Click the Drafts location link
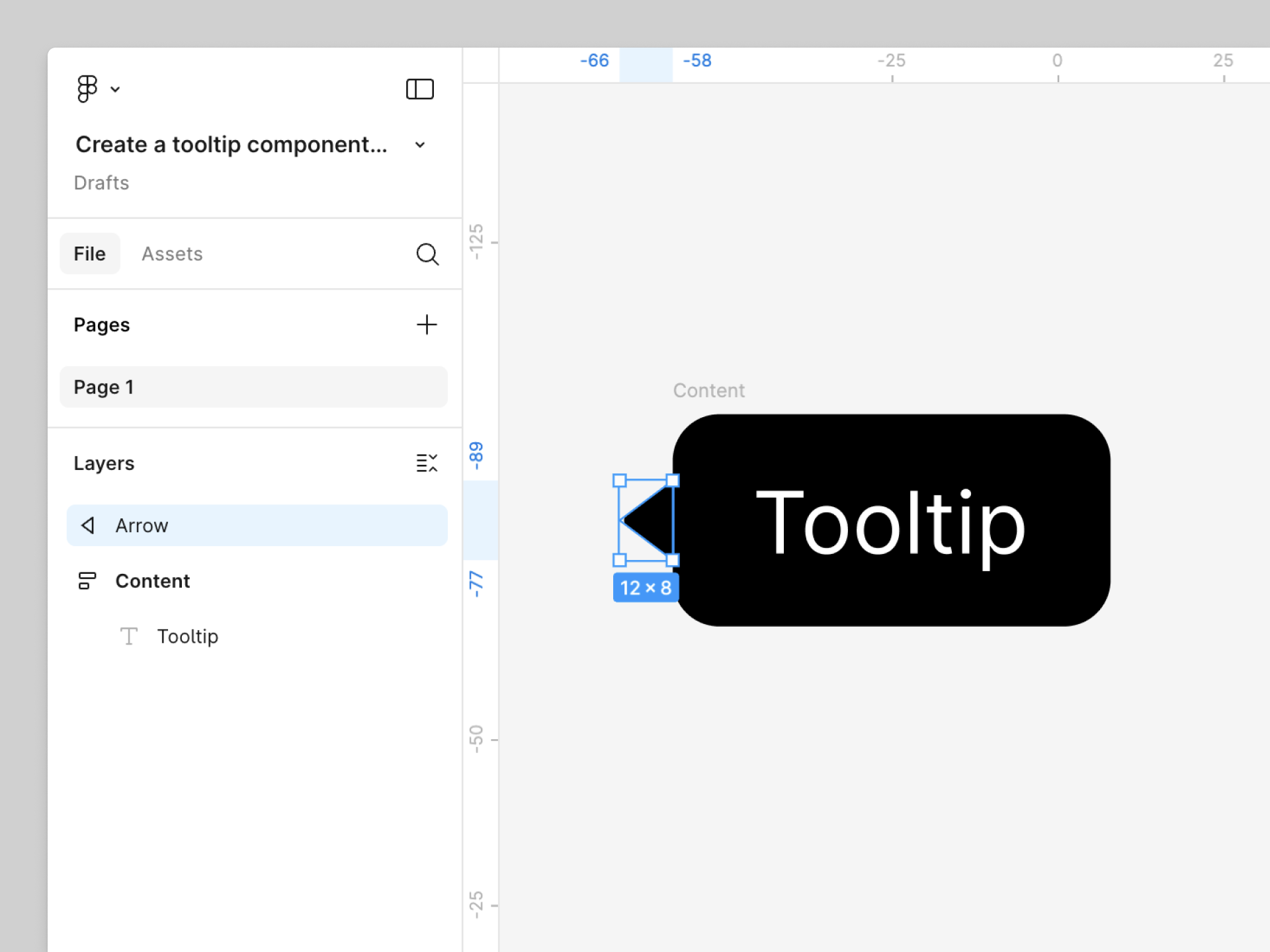The width and height of the screenshot is (1270, 952). [101, 183]
